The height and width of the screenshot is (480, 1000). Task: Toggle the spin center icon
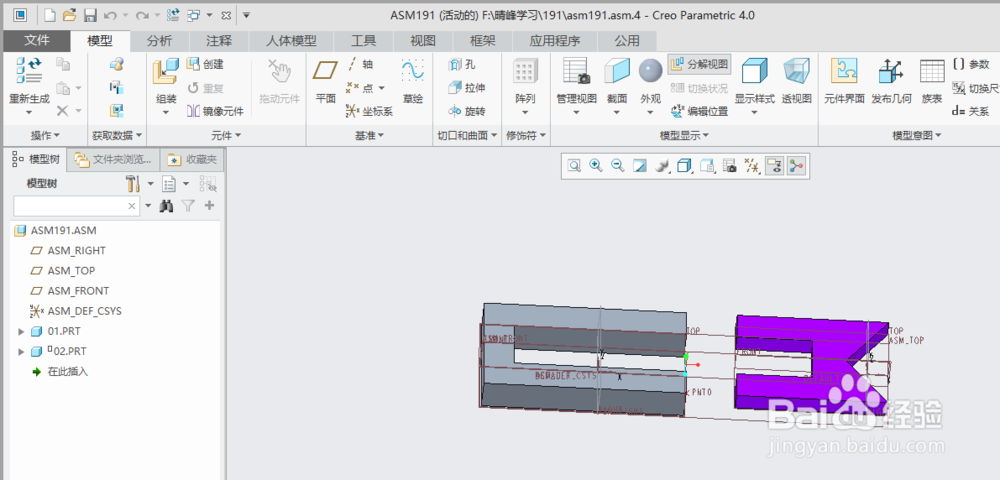796,166
